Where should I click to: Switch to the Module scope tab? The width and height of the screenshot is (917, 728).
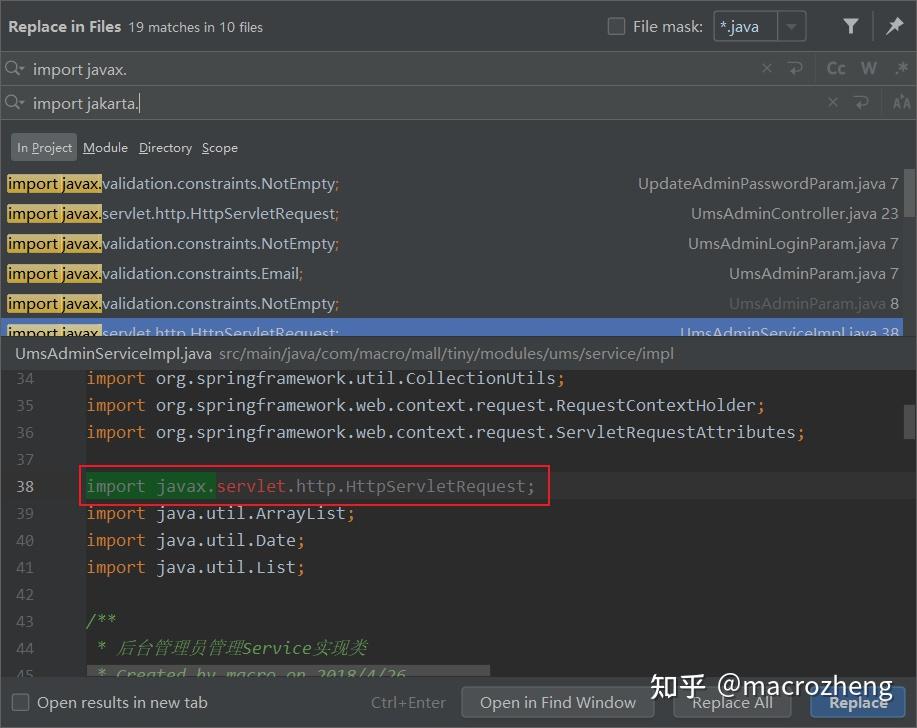pos(105,147)
